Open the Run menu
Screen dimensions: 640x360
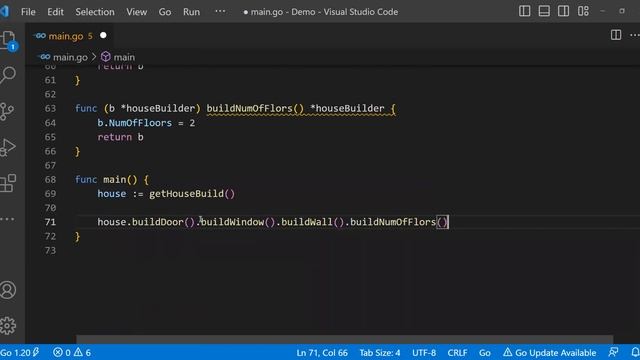(191, 12)
